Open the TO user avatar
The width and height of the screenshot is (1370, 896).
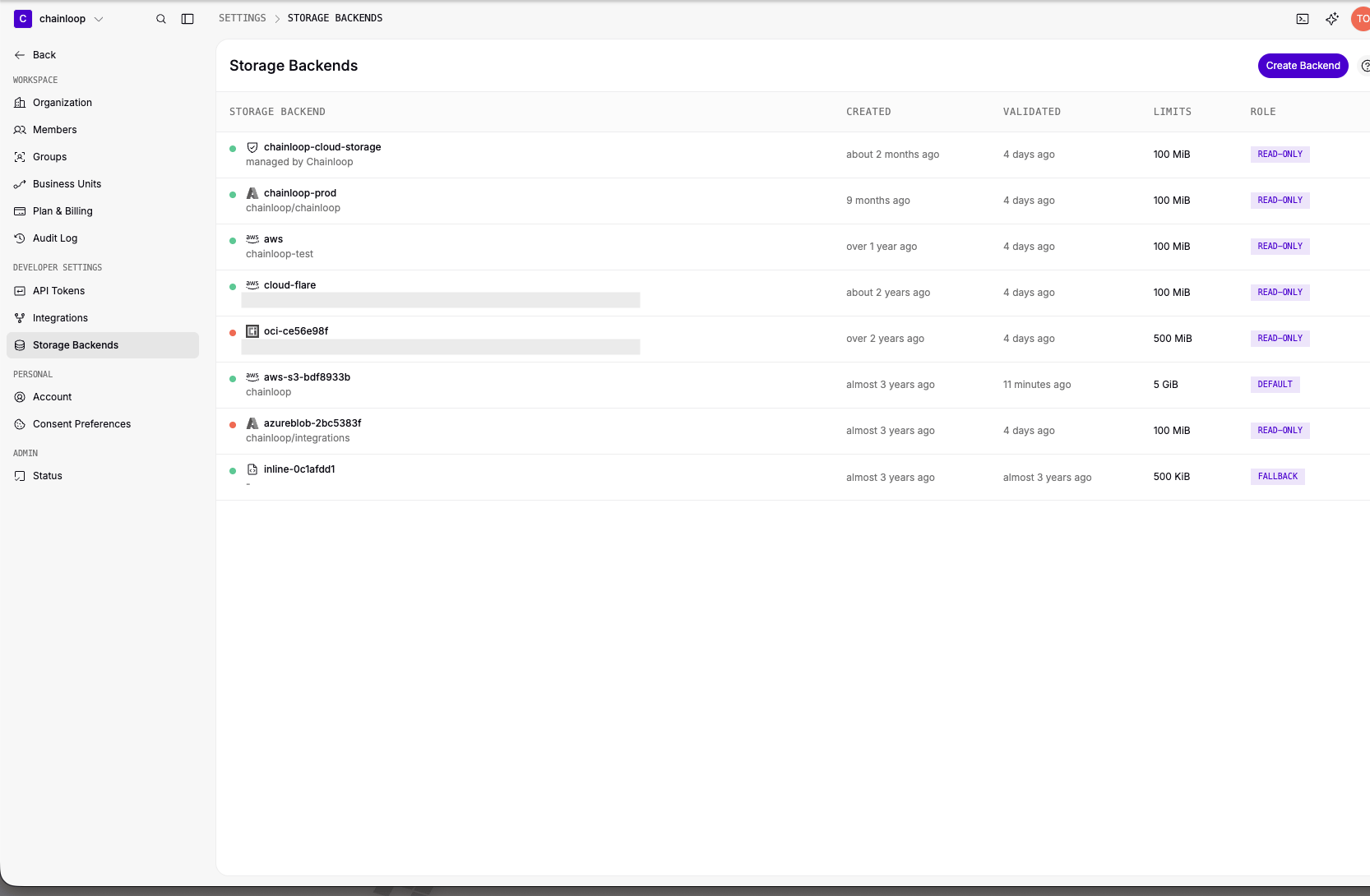(x=1361, y=19)
